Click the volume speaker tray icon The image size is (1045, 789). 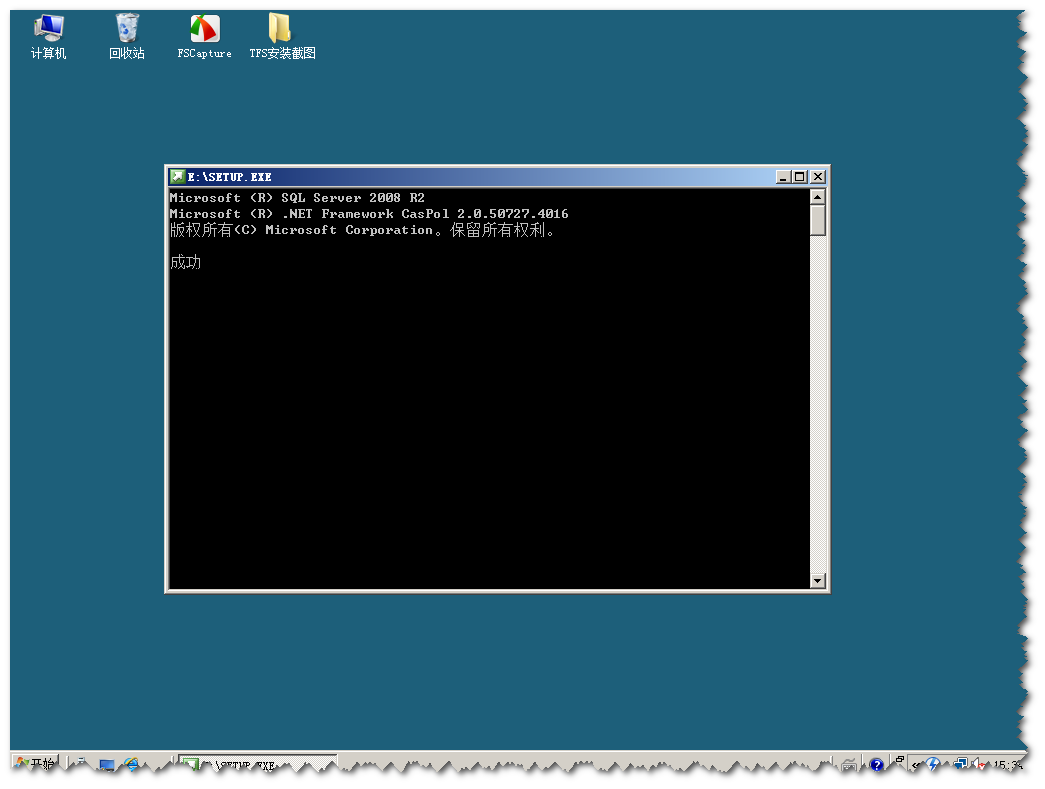(978, 764)
